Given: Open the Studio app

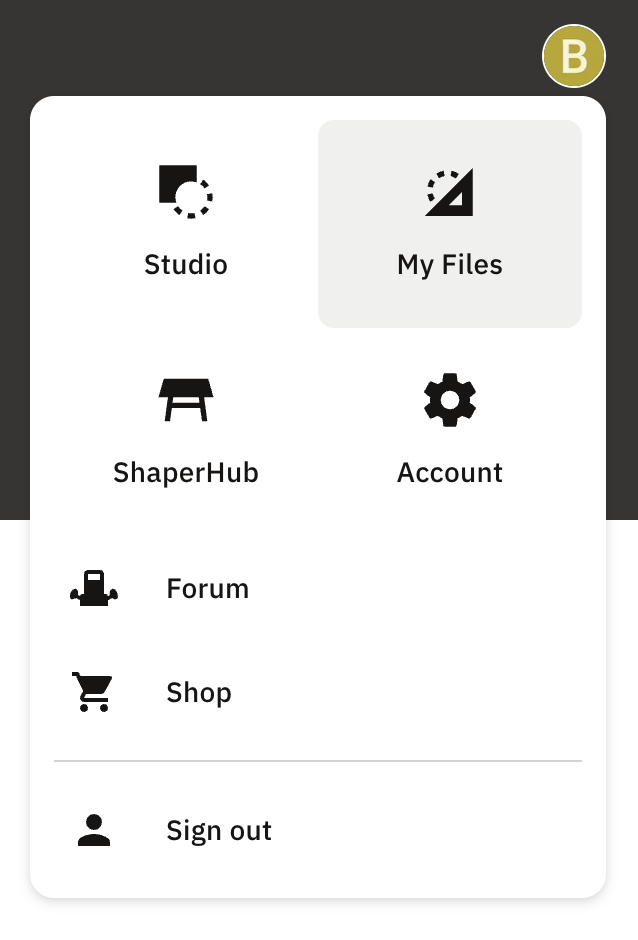Looking at the screenshot, I should pyautogui.click(x=185, y=222).
